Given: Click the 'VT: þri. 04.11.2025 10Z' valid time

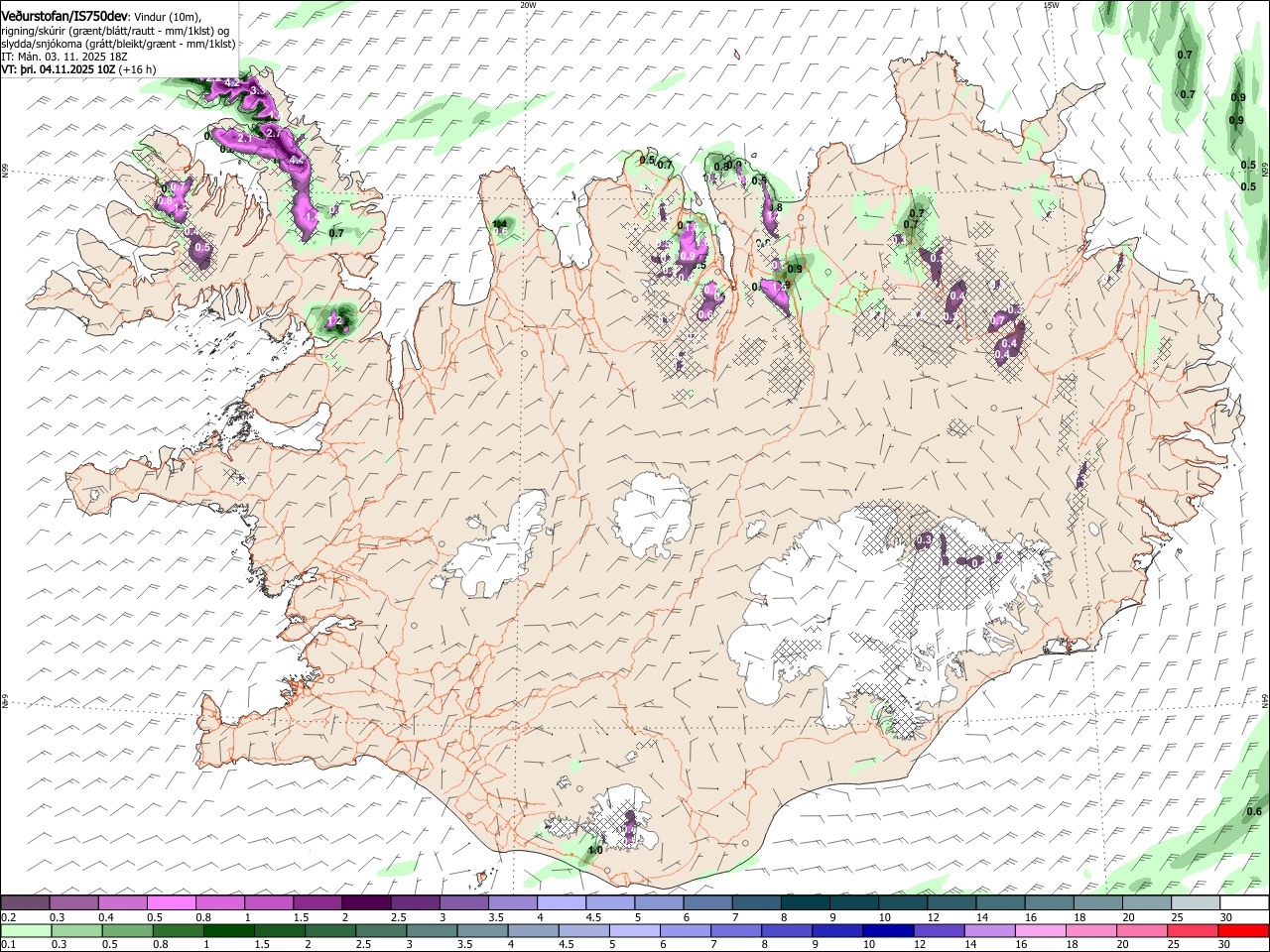Looking at the screenshot, I should (x=58, y=69).
